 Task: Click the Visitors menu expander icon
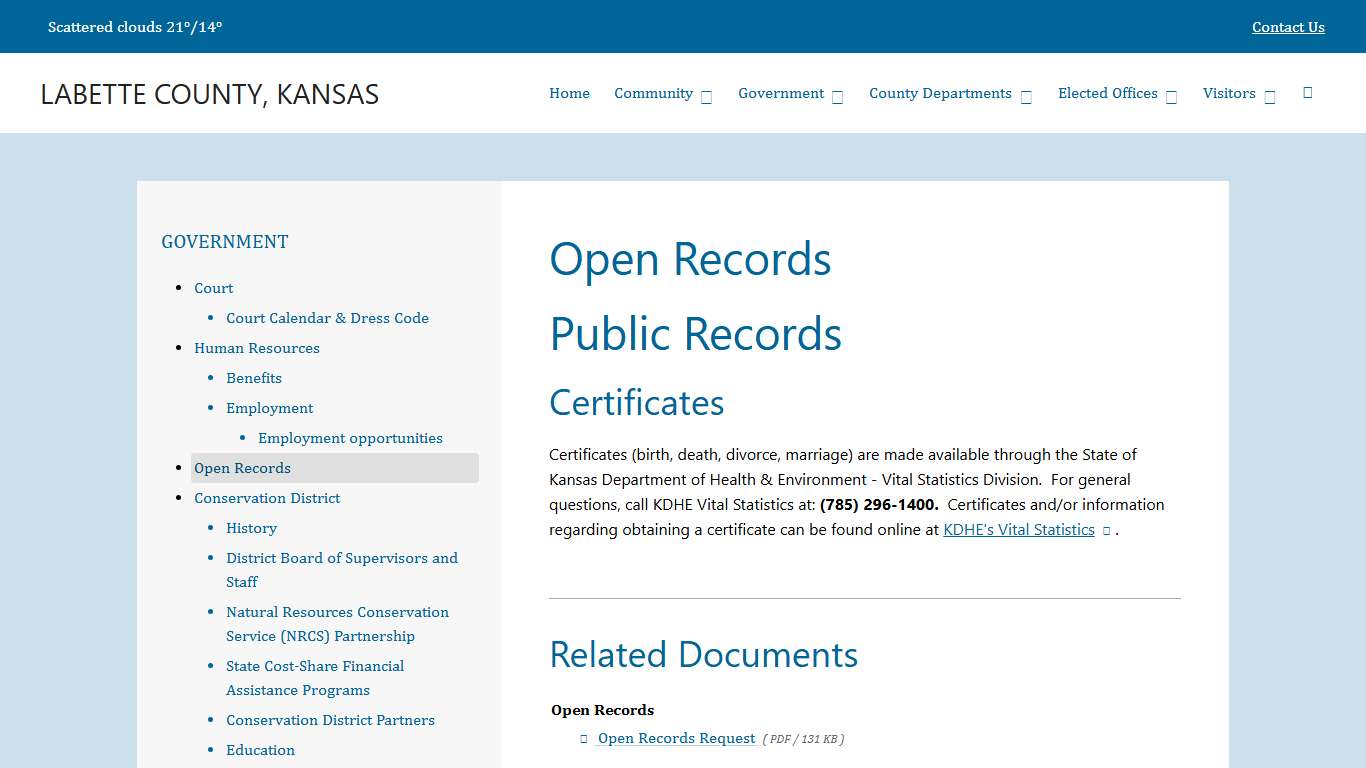click(x=1270, y=96)
